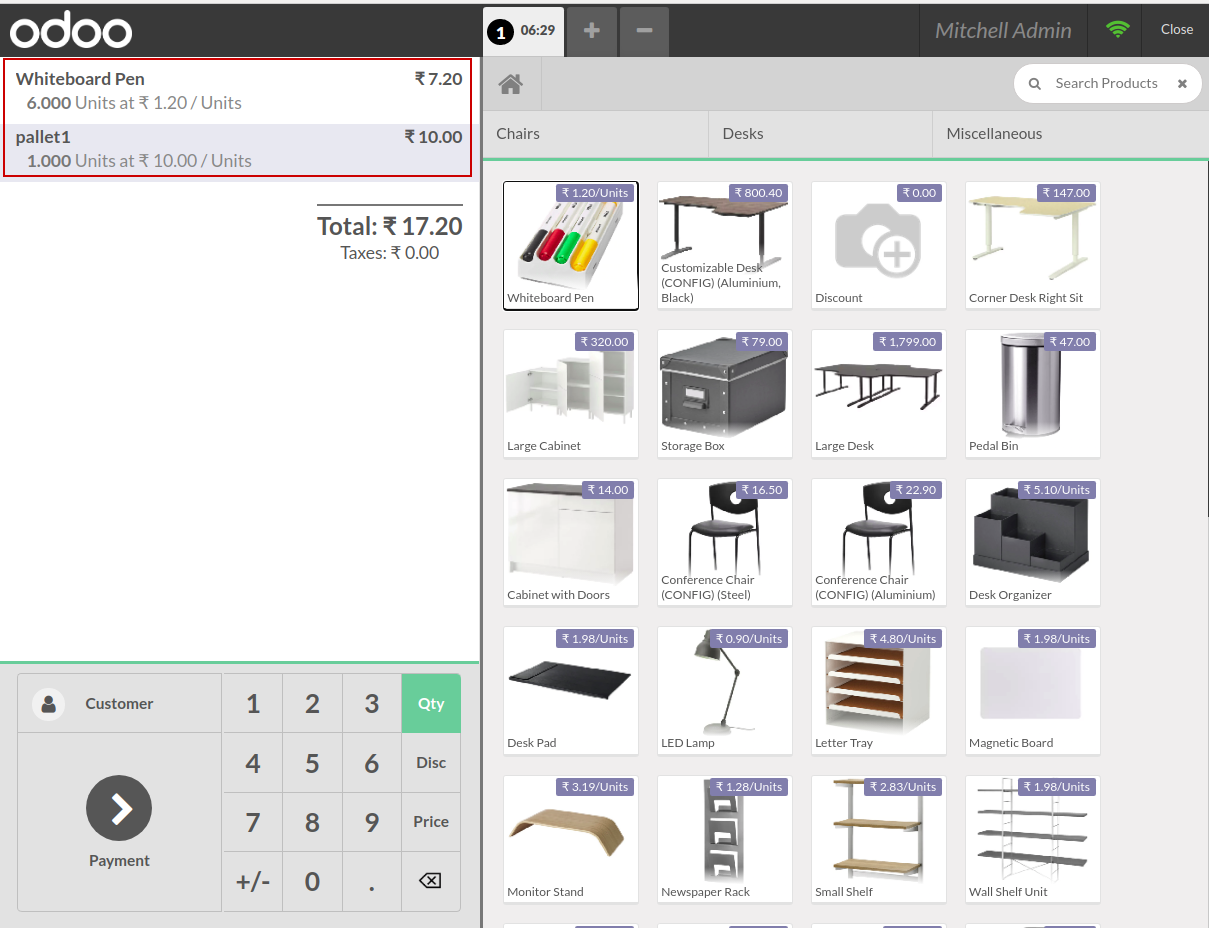This screenshot has height=928, width=1209.
Task: Add Cabinet with Doors to the order
Action: pyautogui.click(x=571, y=543)
